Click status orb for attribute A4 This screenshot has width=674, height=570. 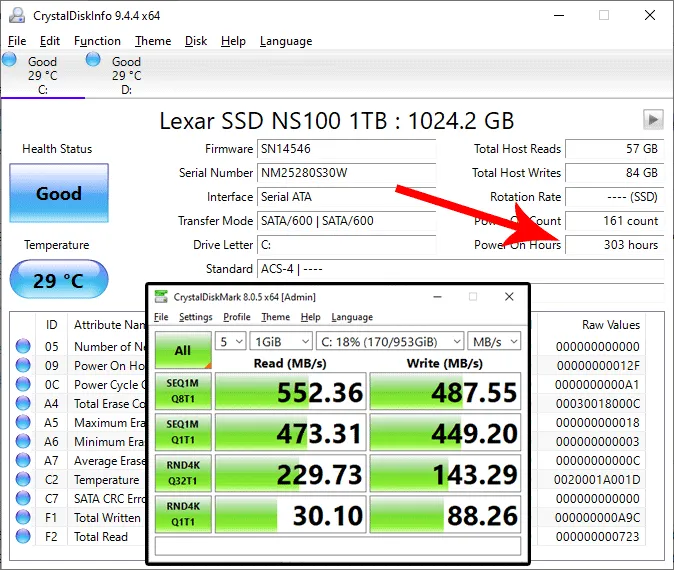(x=23, y=403)
